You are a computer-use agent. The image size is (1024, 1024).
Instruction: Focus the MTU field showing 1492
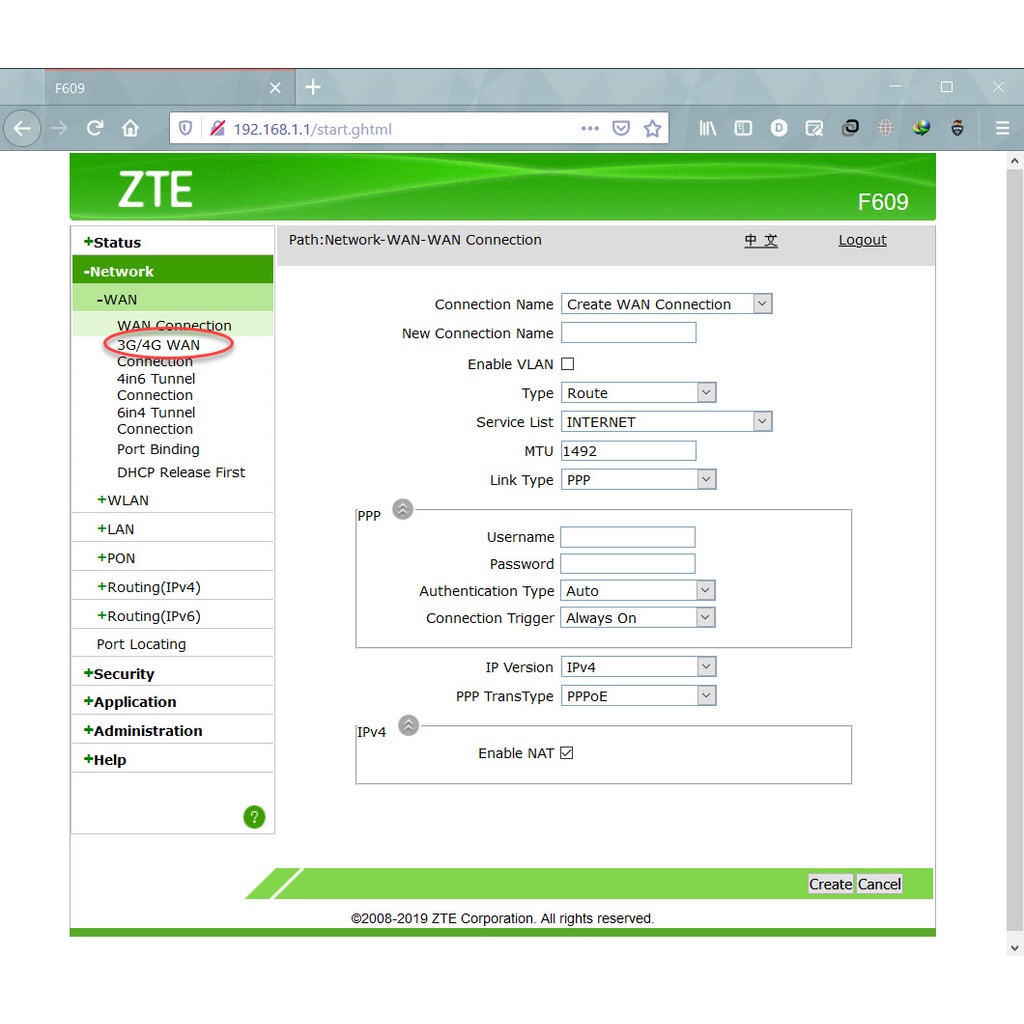(x=629, y=451)
